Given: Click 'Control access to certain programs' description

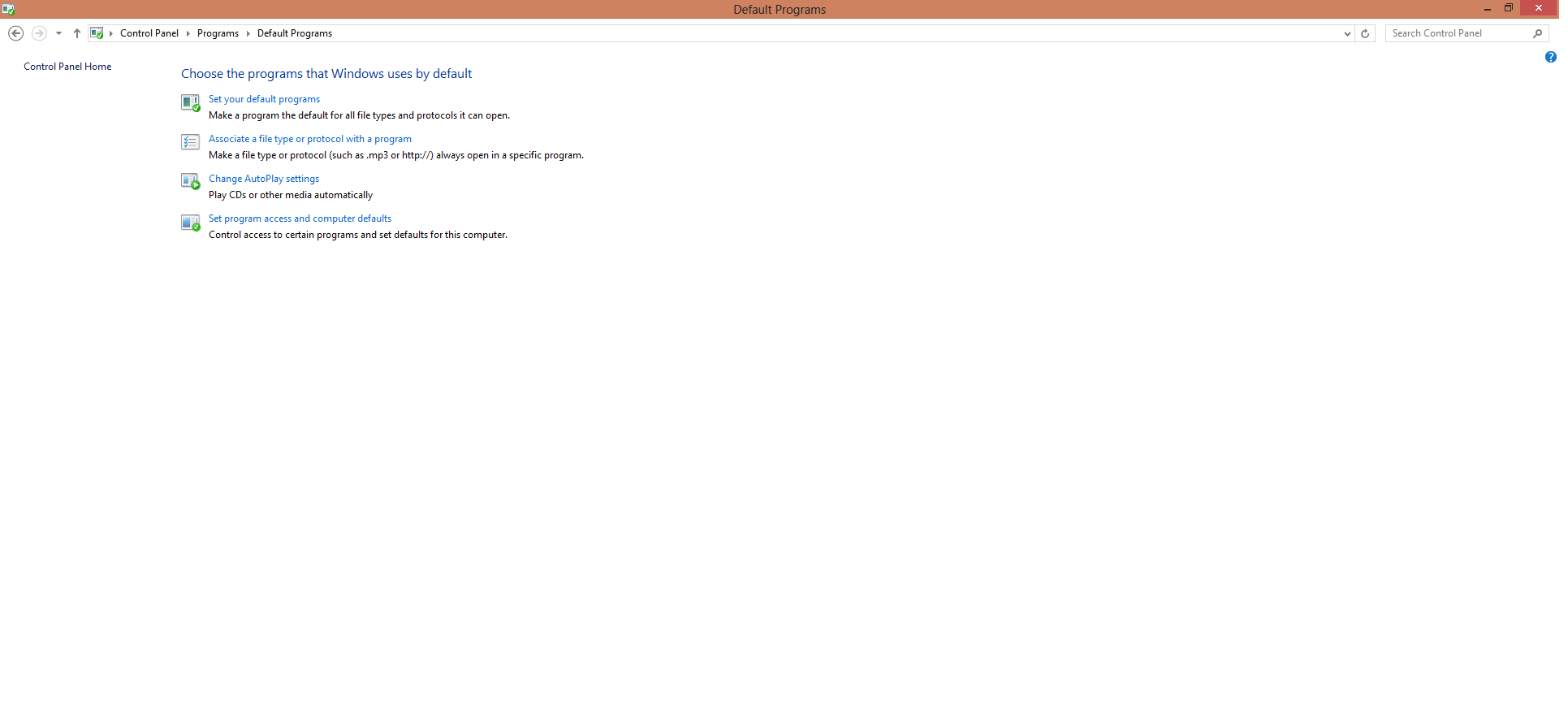Looking at the screenshot, I should point(358,235).
